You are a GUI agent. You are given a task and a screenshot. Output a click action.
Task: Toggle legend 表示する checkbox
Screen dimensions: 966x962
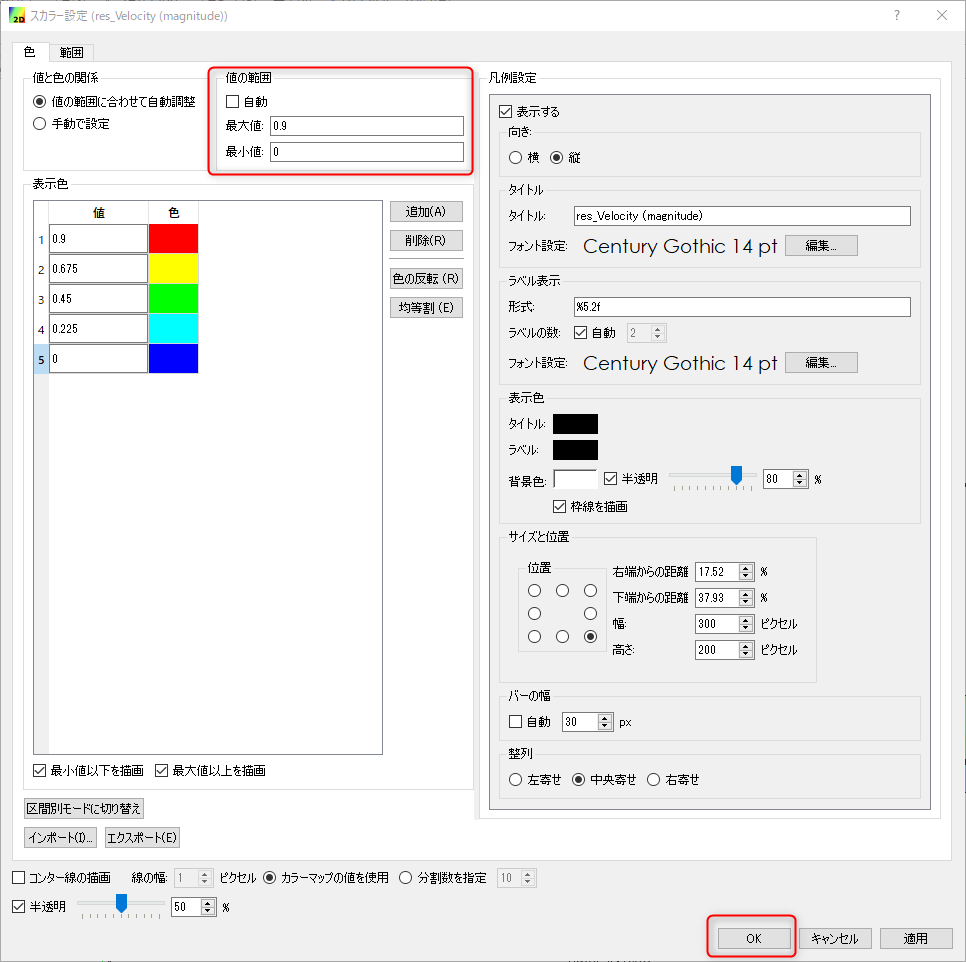click(x=506, y=111)
